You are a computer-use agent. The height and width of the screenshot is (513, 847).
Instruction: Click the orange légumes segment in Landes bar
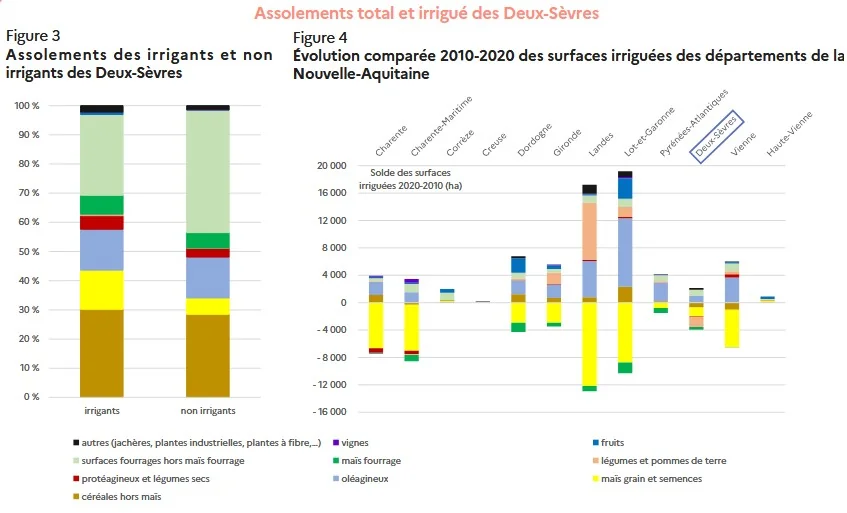(589, 231)
